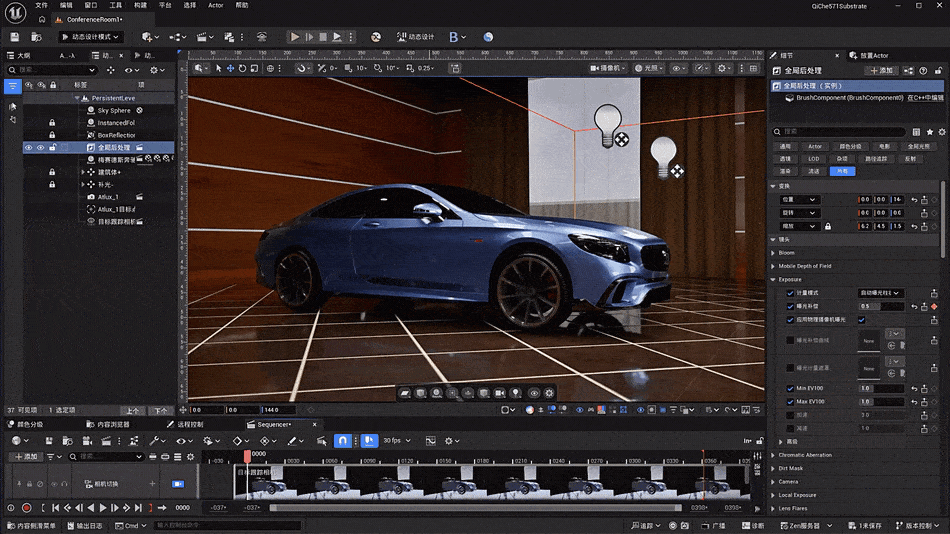950x534 pixels.
Task: Expand the 建筑体 folder in outliner
Action: (x=83, y=172)
